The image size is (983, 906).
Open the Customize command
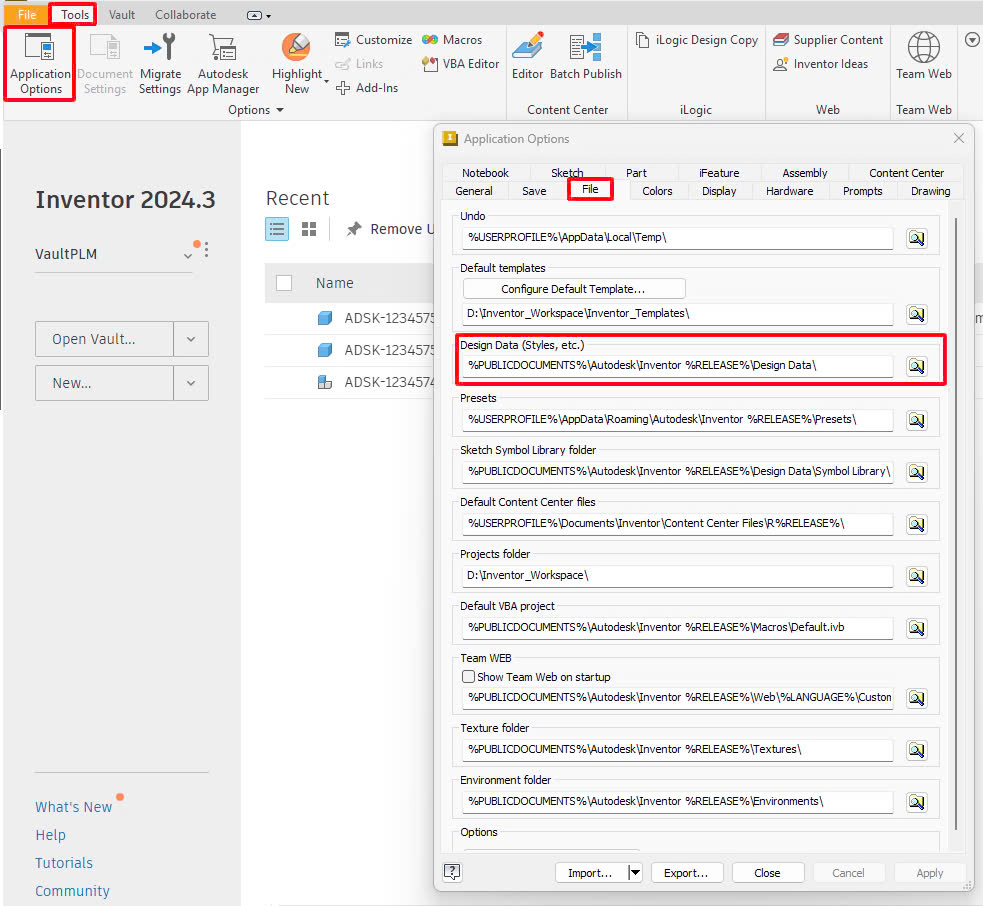[x=373, y=40]
